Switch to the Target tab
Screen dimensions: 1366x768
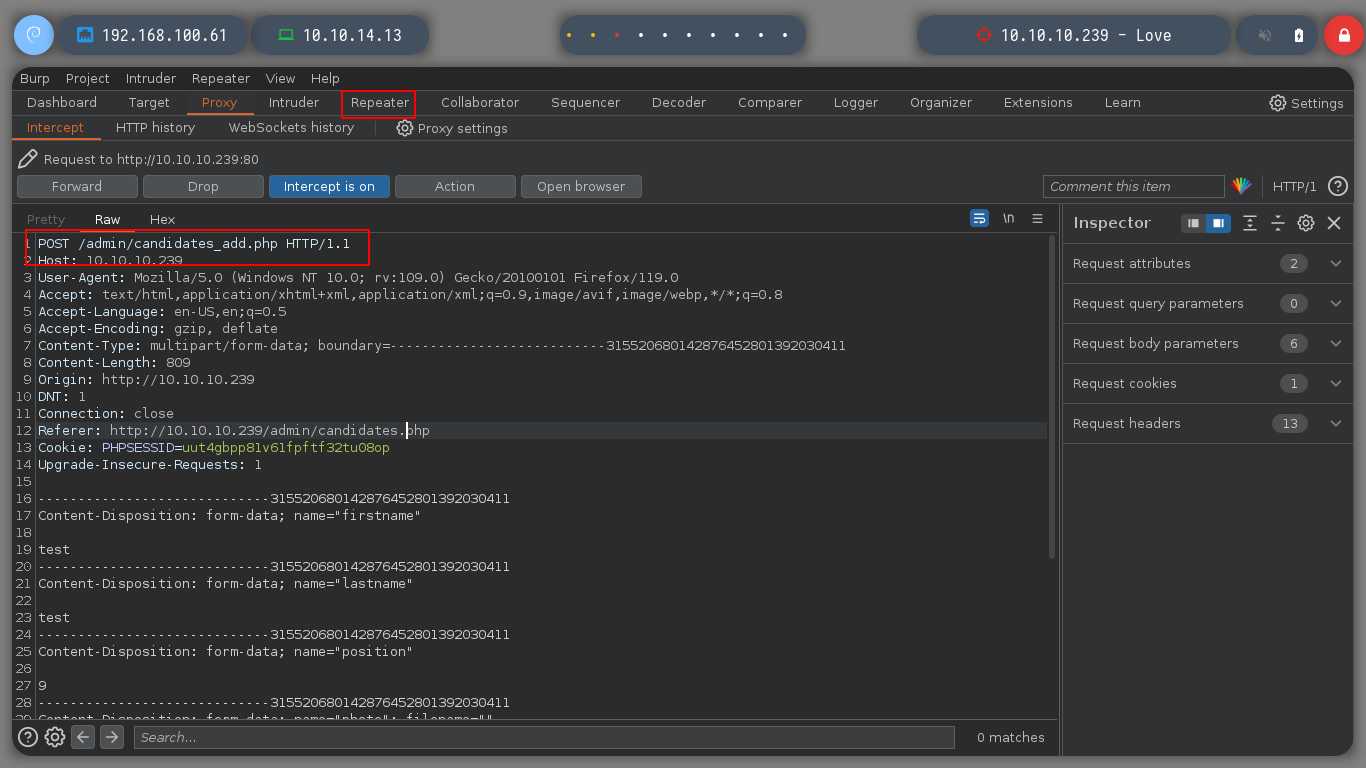click(149, 102)
